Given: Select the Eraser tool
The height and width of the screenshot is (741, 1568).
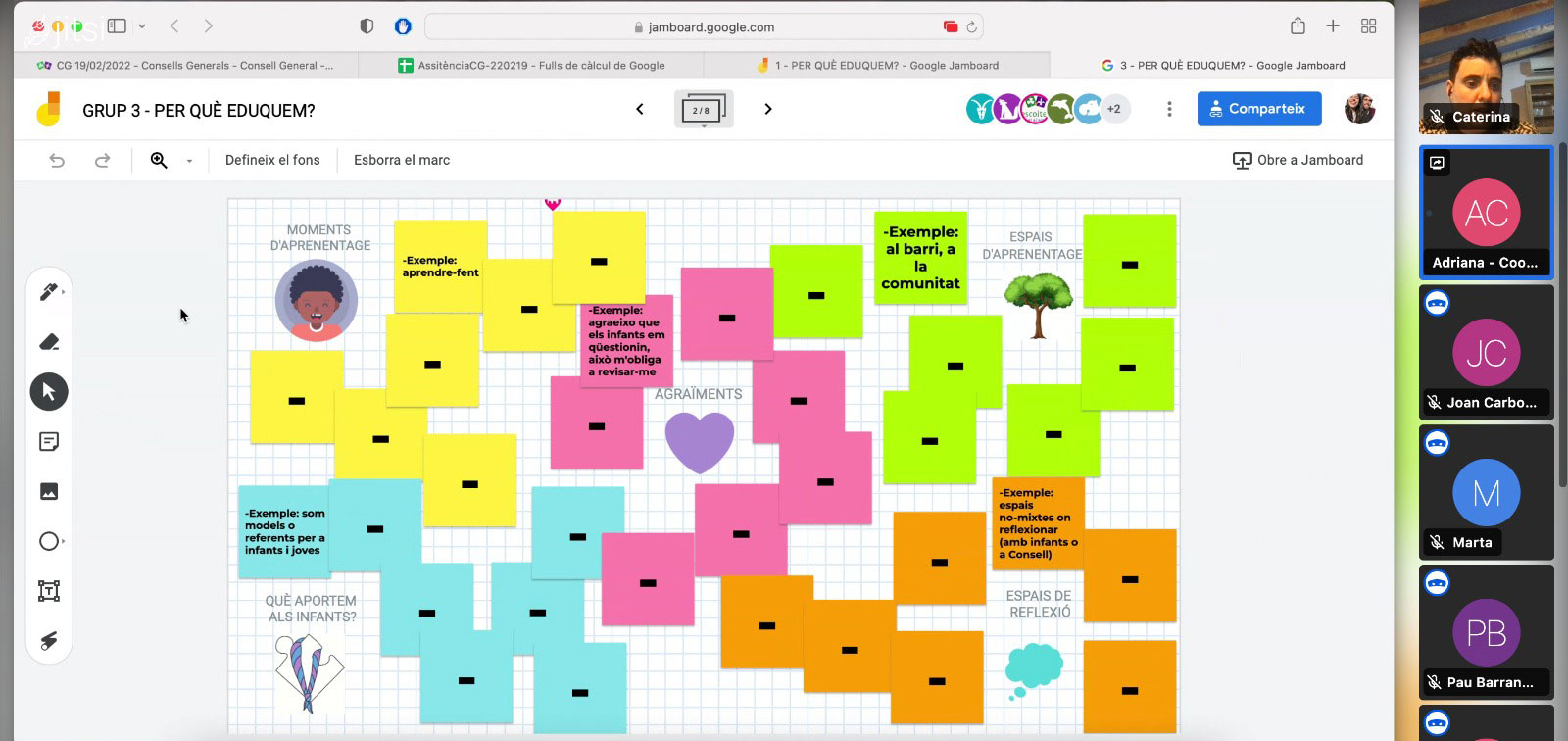Looking at the screenshot, I should click(x=49, y=342).
